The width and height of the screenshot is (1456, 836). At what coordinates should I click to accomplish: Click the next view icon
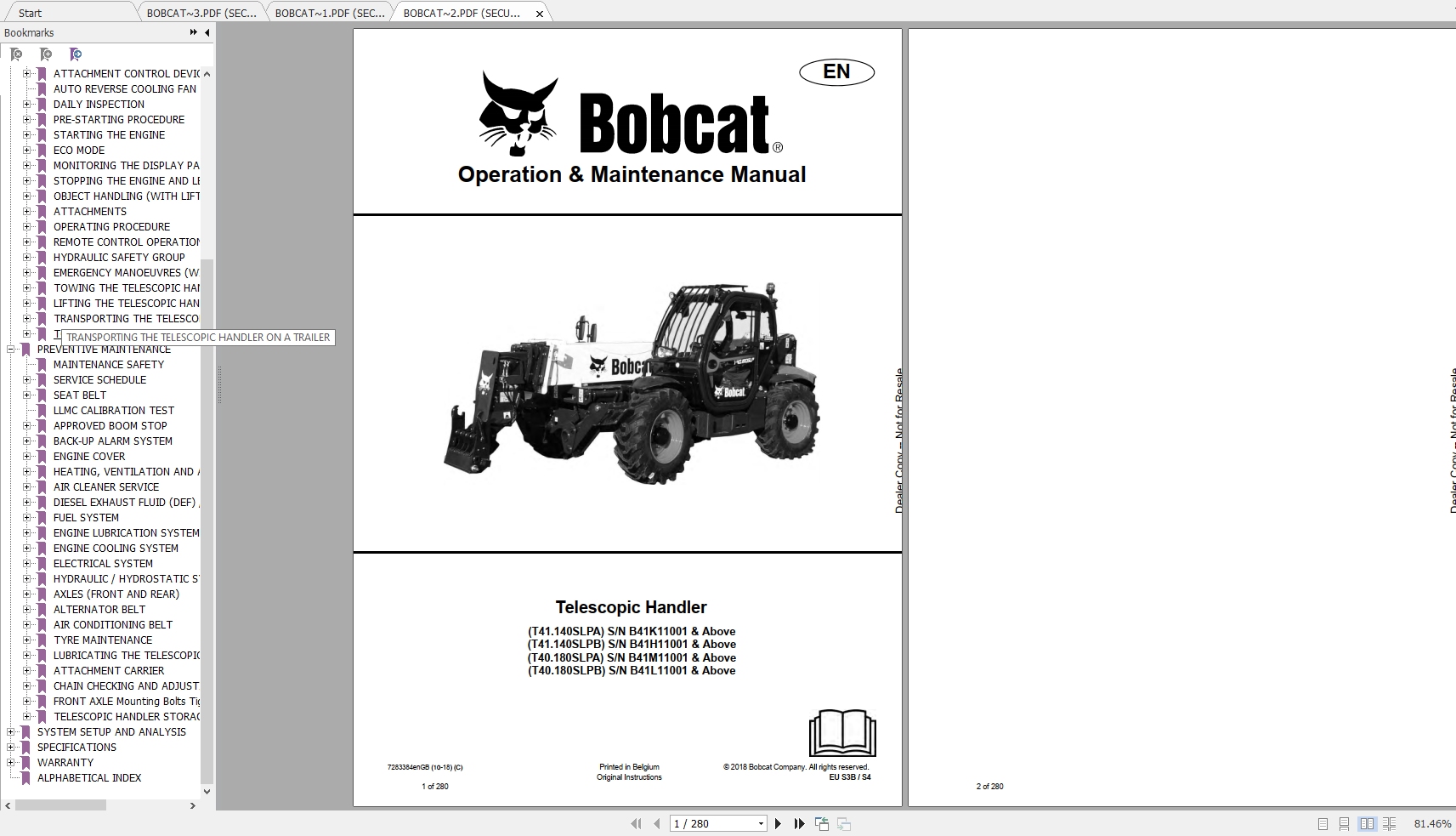pos(844,823)
